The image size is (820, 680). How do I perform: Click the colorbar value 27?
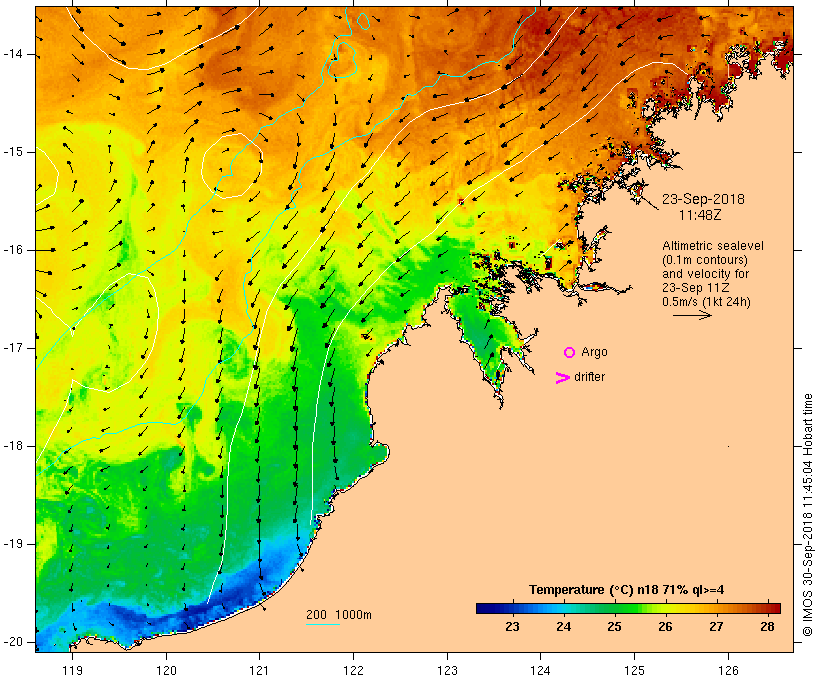[716, 627]
